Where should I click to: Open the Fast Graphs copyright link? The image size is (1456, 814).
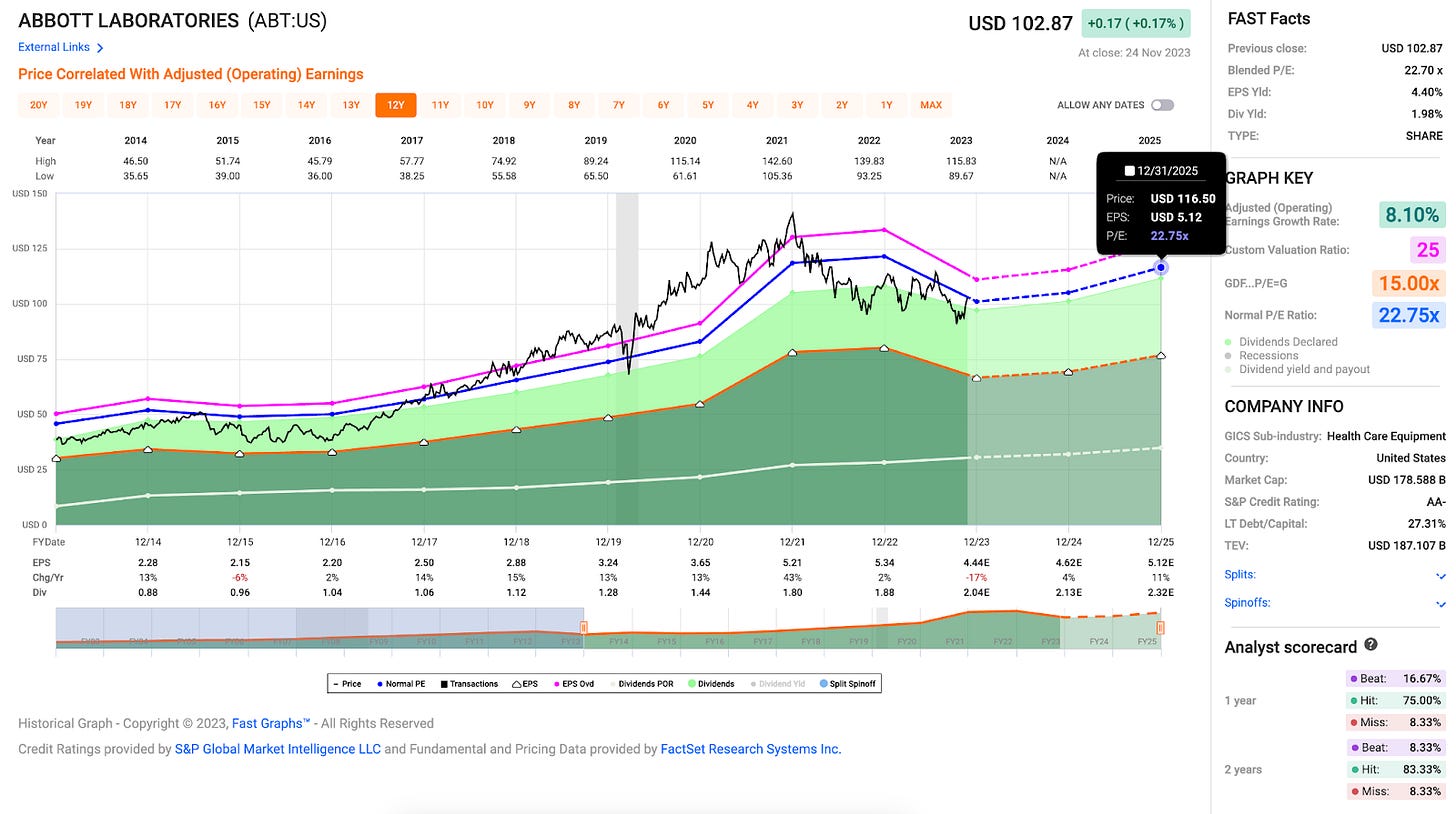pos(271,723)
